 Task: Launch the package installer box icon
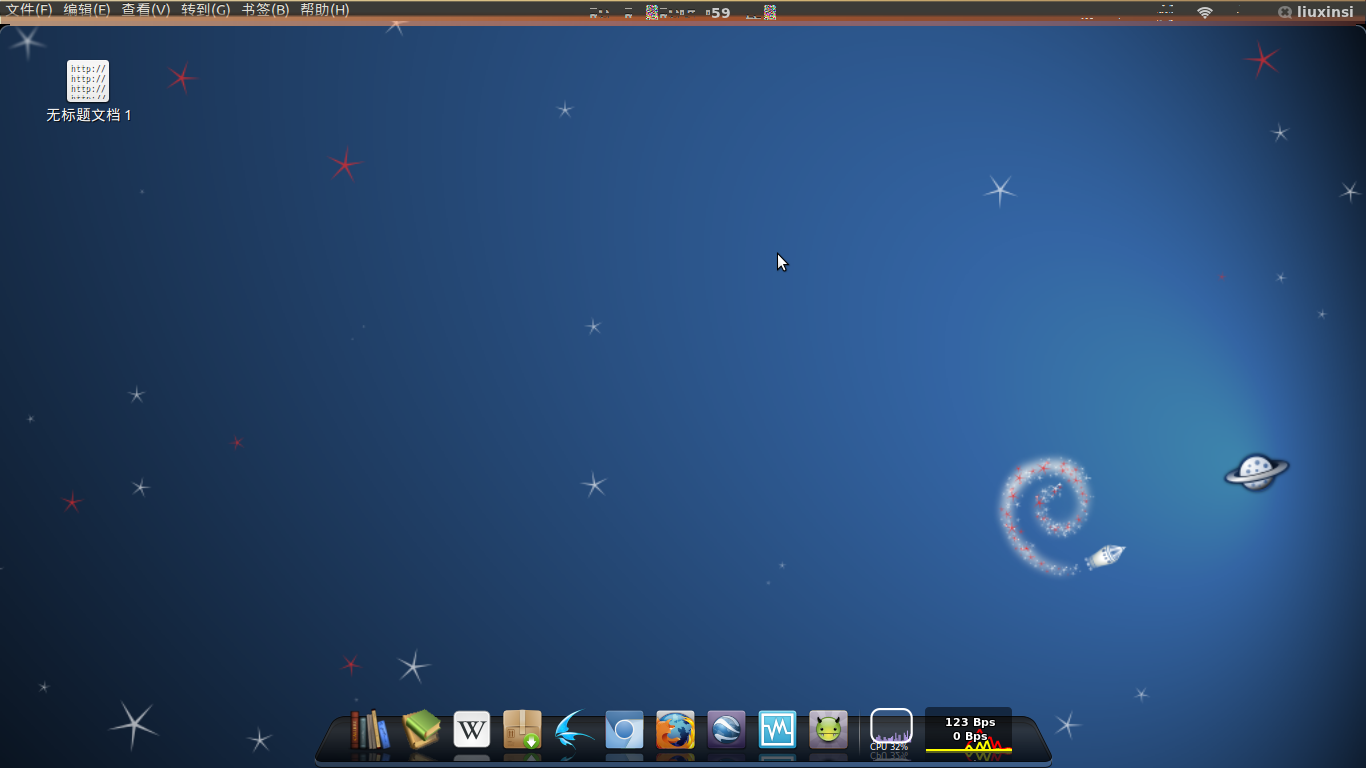tap(523, 730)
